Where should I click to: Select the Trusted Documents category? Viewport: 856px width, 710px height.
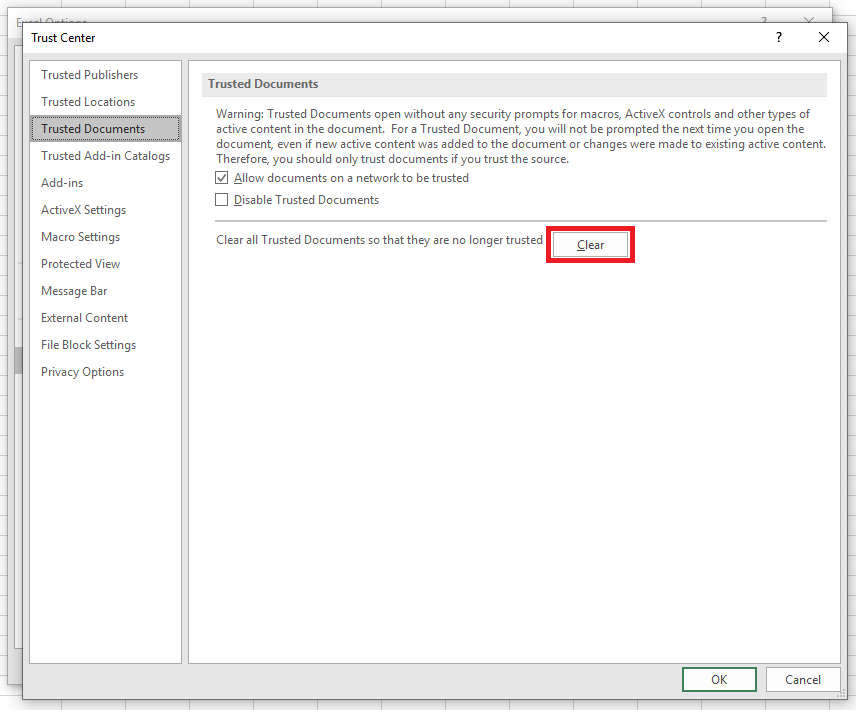coord(90,128)
